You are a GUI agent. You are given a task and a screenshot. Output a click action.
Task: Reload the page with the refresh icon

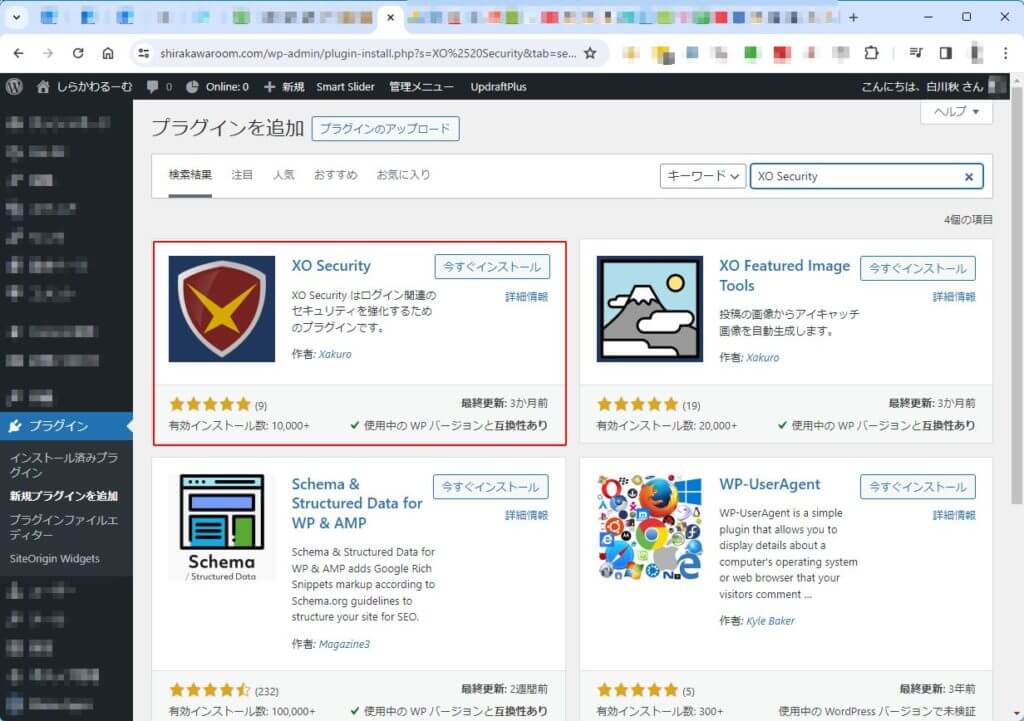(x=78, y=53)
